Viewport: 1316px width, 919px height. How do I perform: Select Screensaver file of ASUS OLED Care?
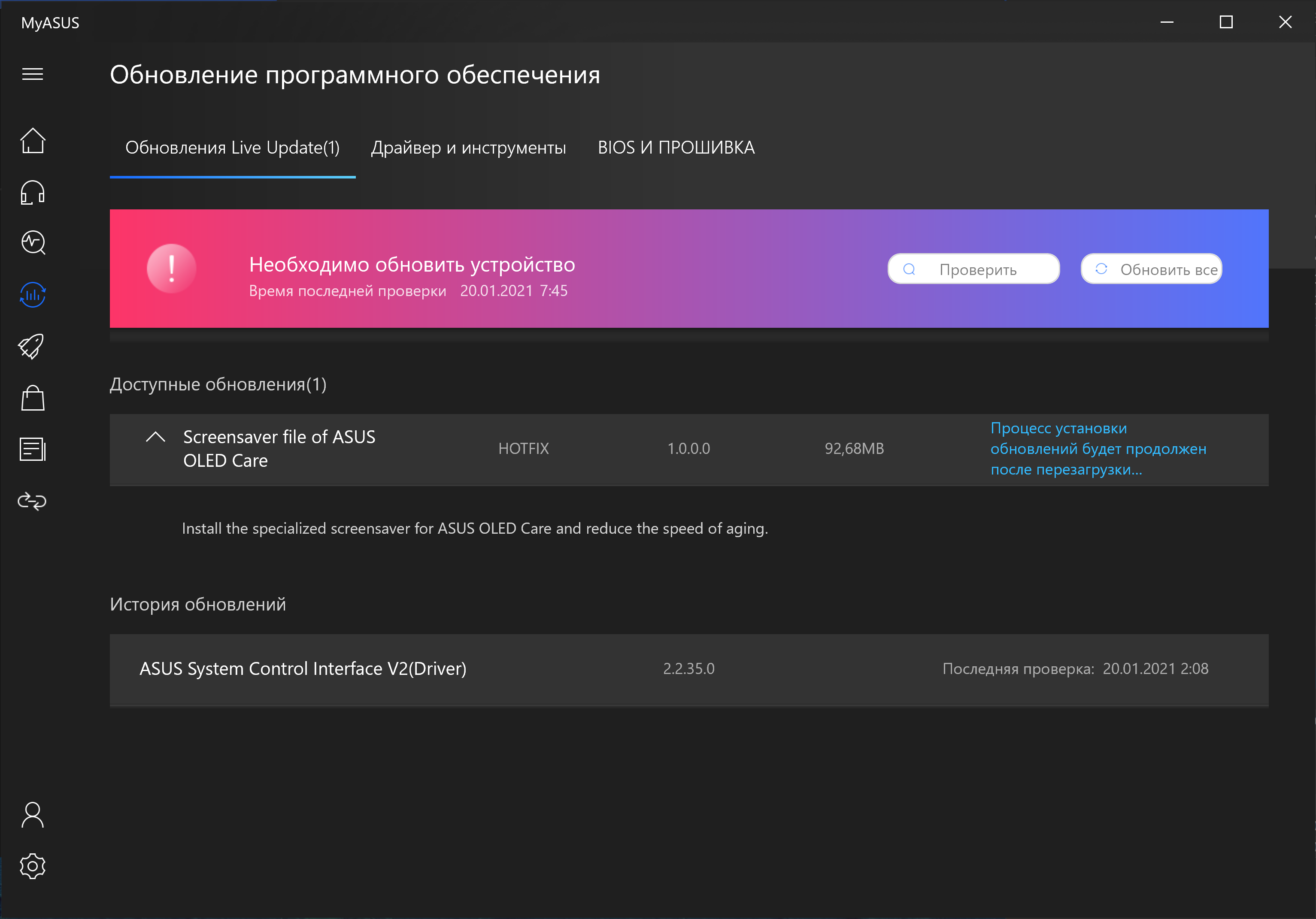tap(279, 449)
